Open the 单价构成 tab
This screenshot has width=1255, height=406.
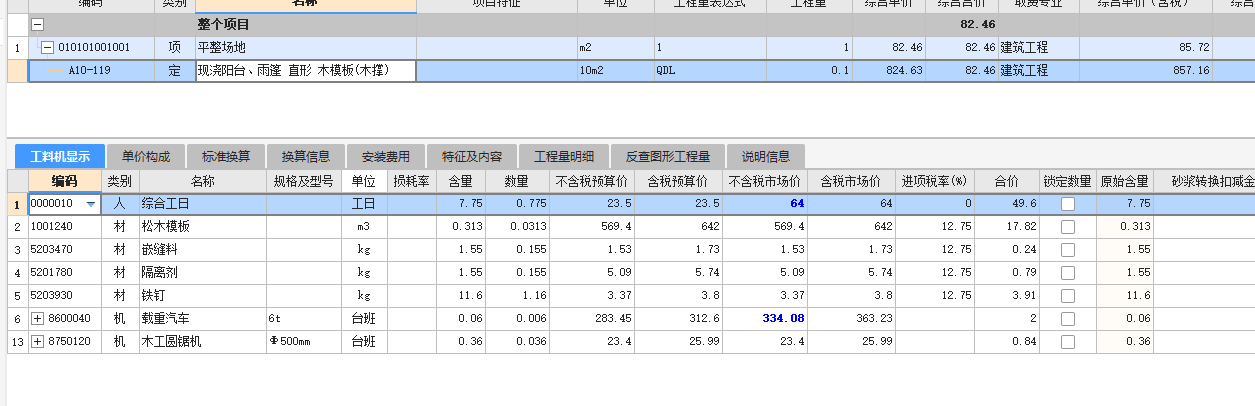(x=146, y=156)
